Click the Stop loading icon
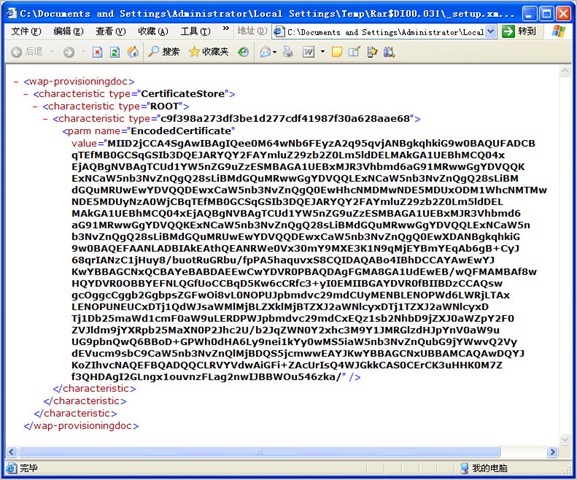The width and height of the screenshot is (577, 480). point(97,52)
